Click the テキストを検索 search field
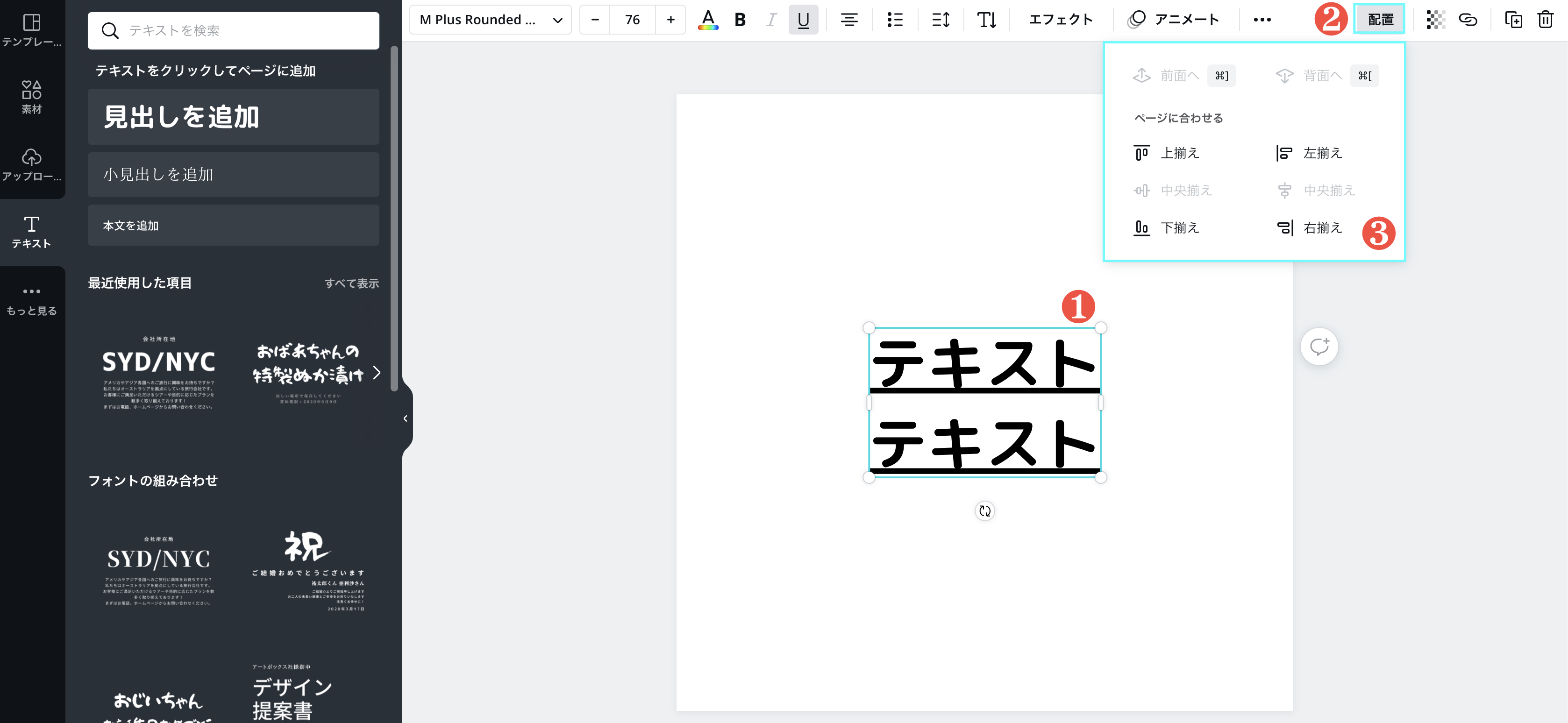 [233, 30]
